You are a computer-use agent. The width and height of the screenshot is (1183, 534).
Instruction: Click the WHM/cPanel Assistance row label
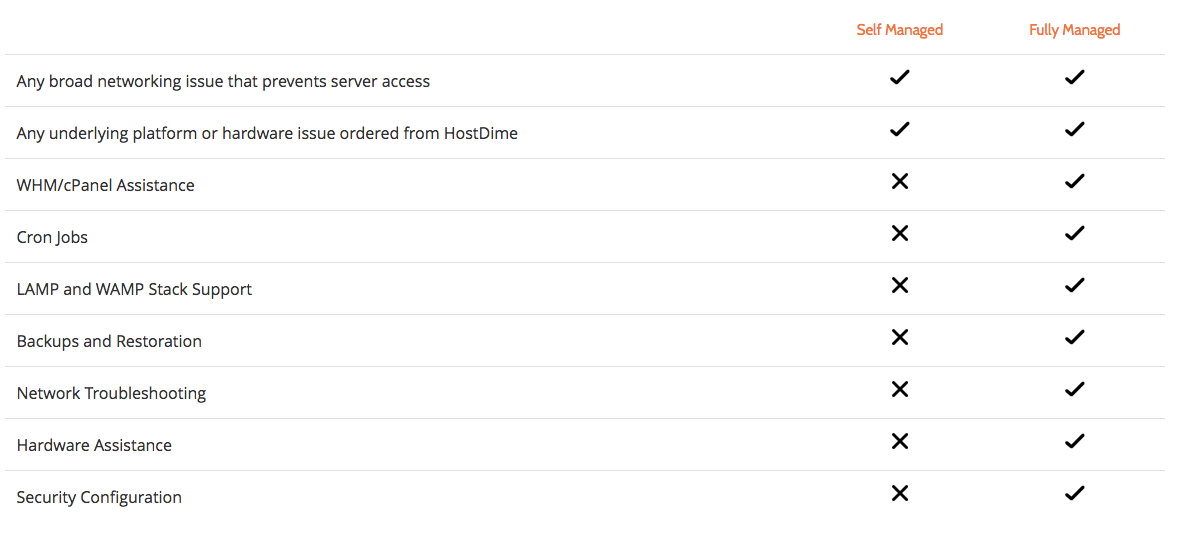(106, 185)
